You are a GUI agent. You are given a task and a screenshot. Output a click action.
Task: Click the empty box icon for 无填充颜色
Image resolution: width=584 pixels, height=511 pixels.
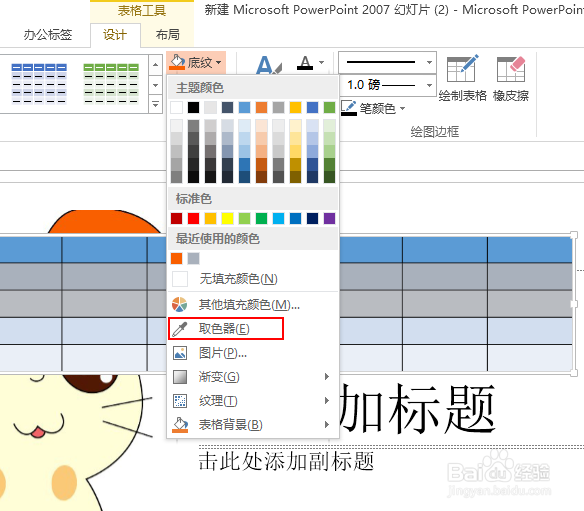180,279
